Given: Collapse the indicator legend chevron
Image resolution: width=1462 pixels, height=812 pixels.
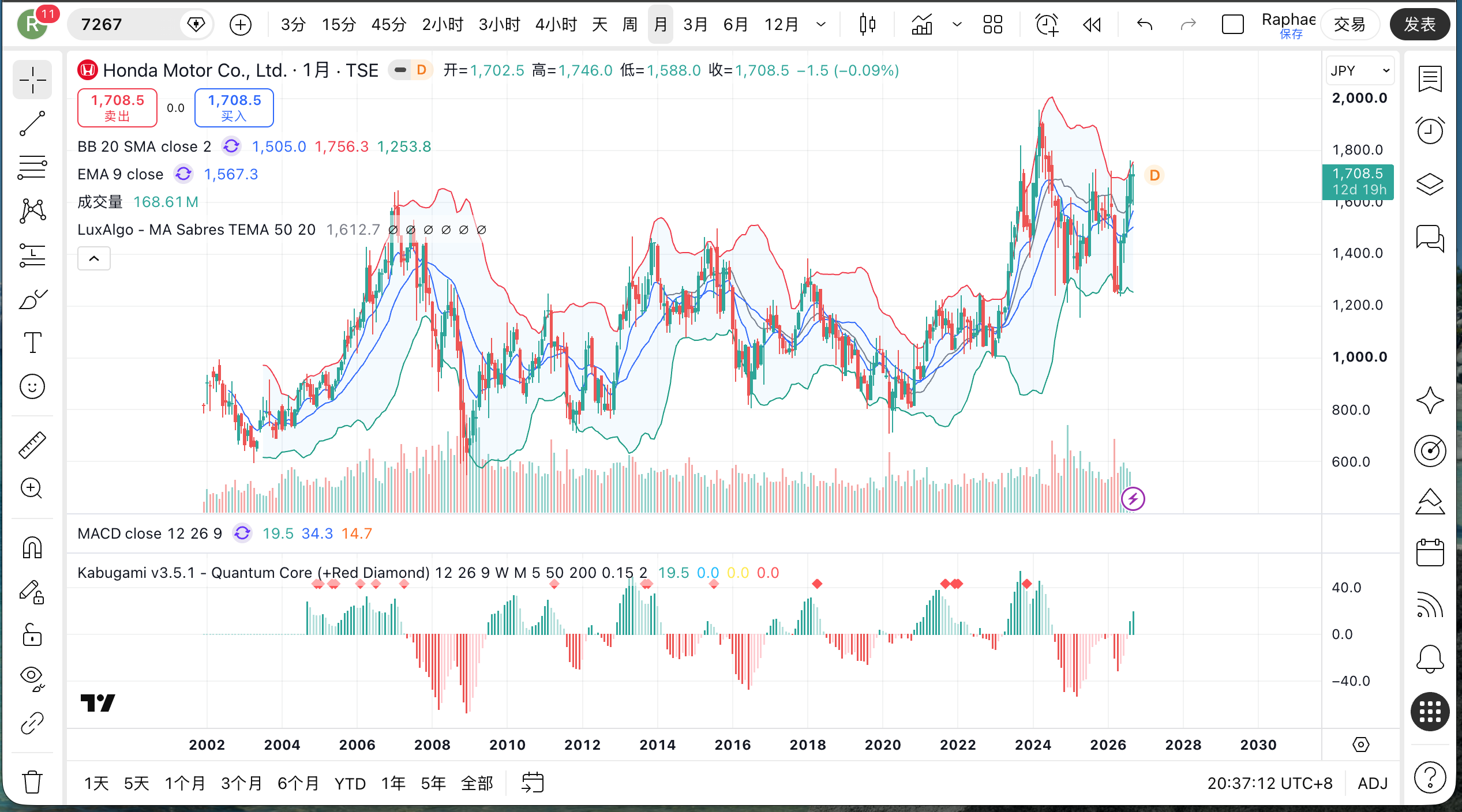Looking at the screenshot, I should click(x=94, y=258).
